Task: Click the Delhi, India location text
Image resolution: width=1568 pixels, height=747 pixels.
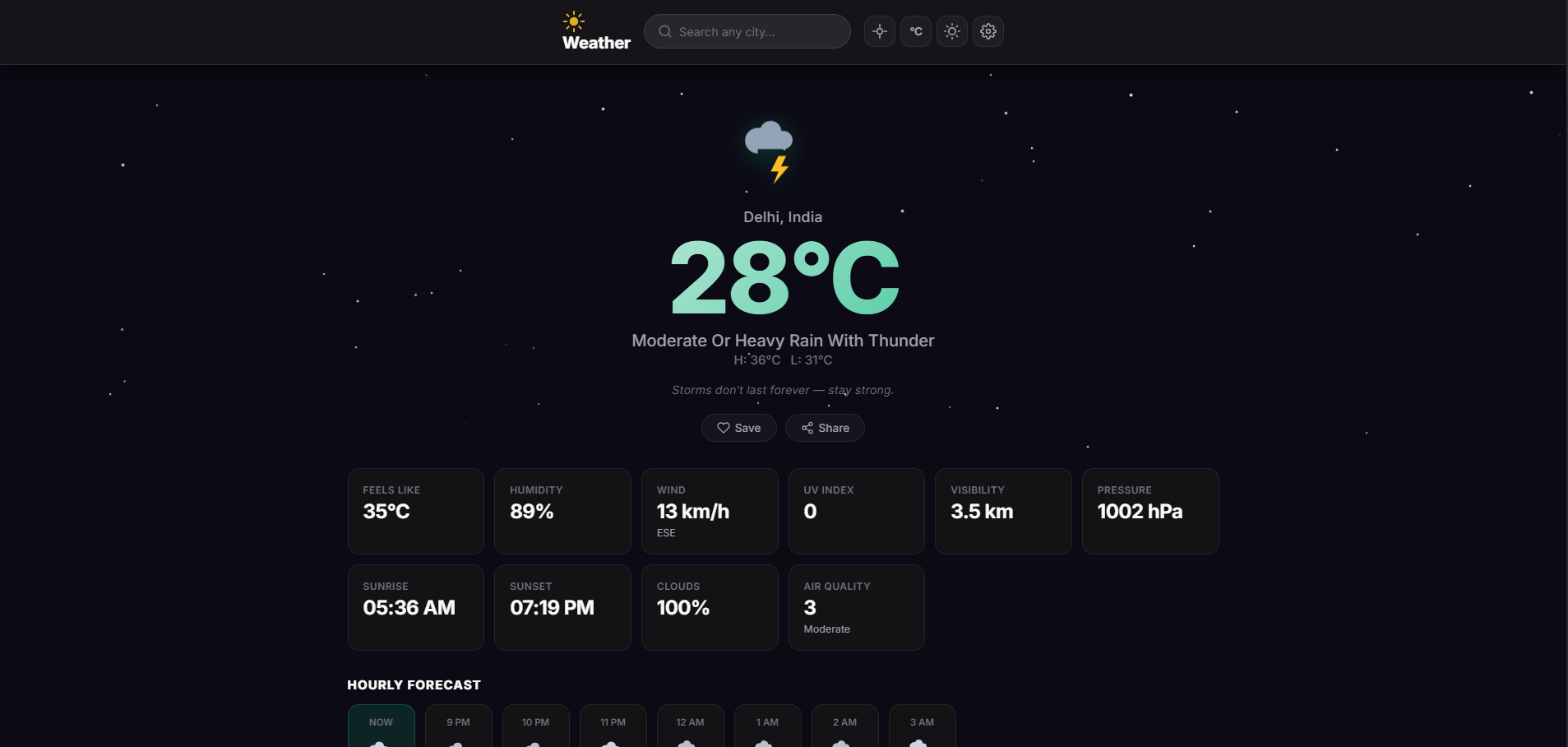Action: click(783, 217)
